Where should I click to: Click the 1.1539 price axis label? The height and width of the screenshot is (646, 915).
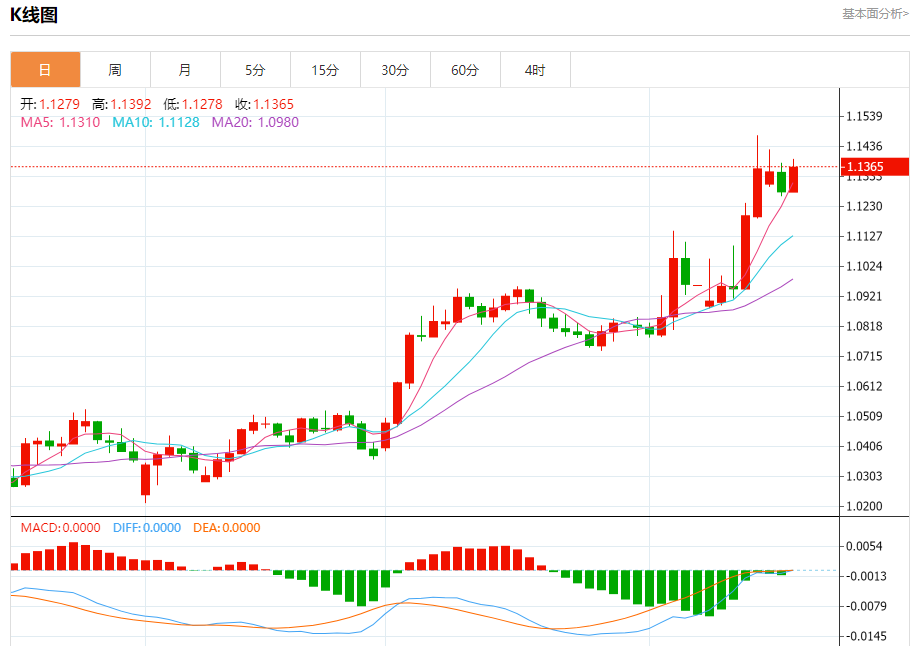tap(864, 116)
